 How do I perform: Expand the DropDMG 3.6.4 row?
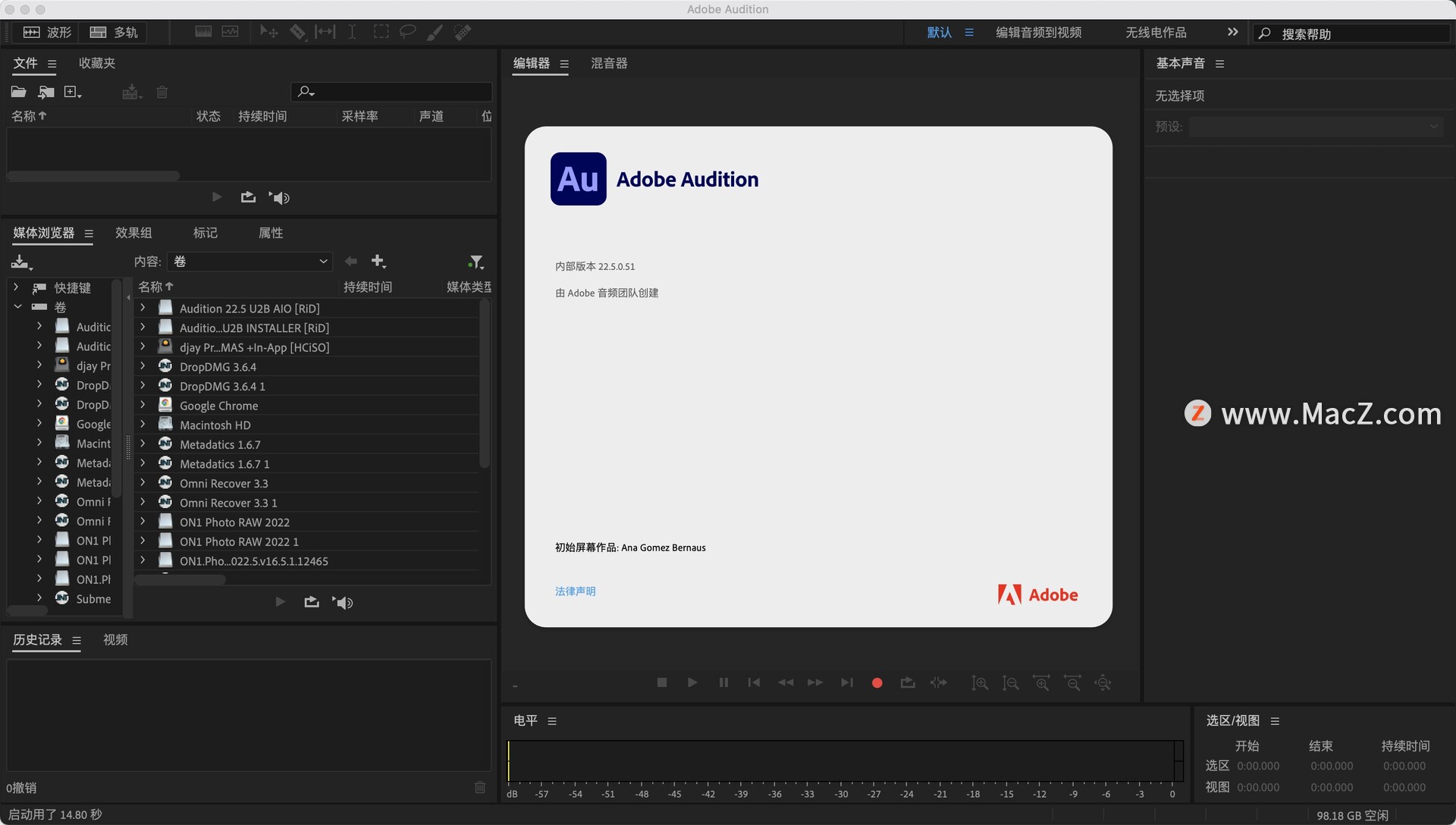142,367
